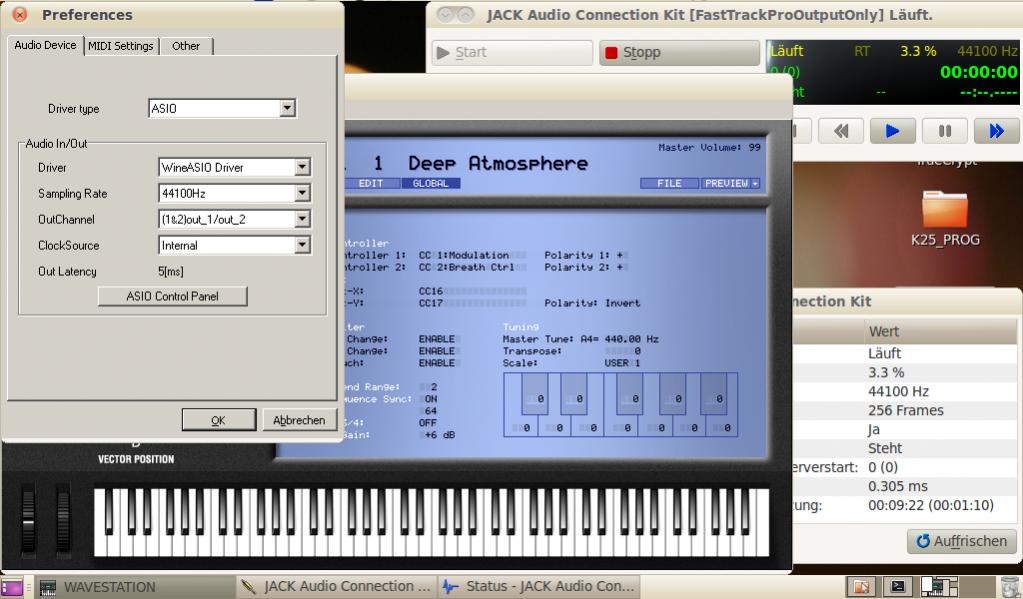Click the active workspace switcher thumbnail
Image resolution: width=1023 pixels, height=599 pixels.
pos(938,587)
